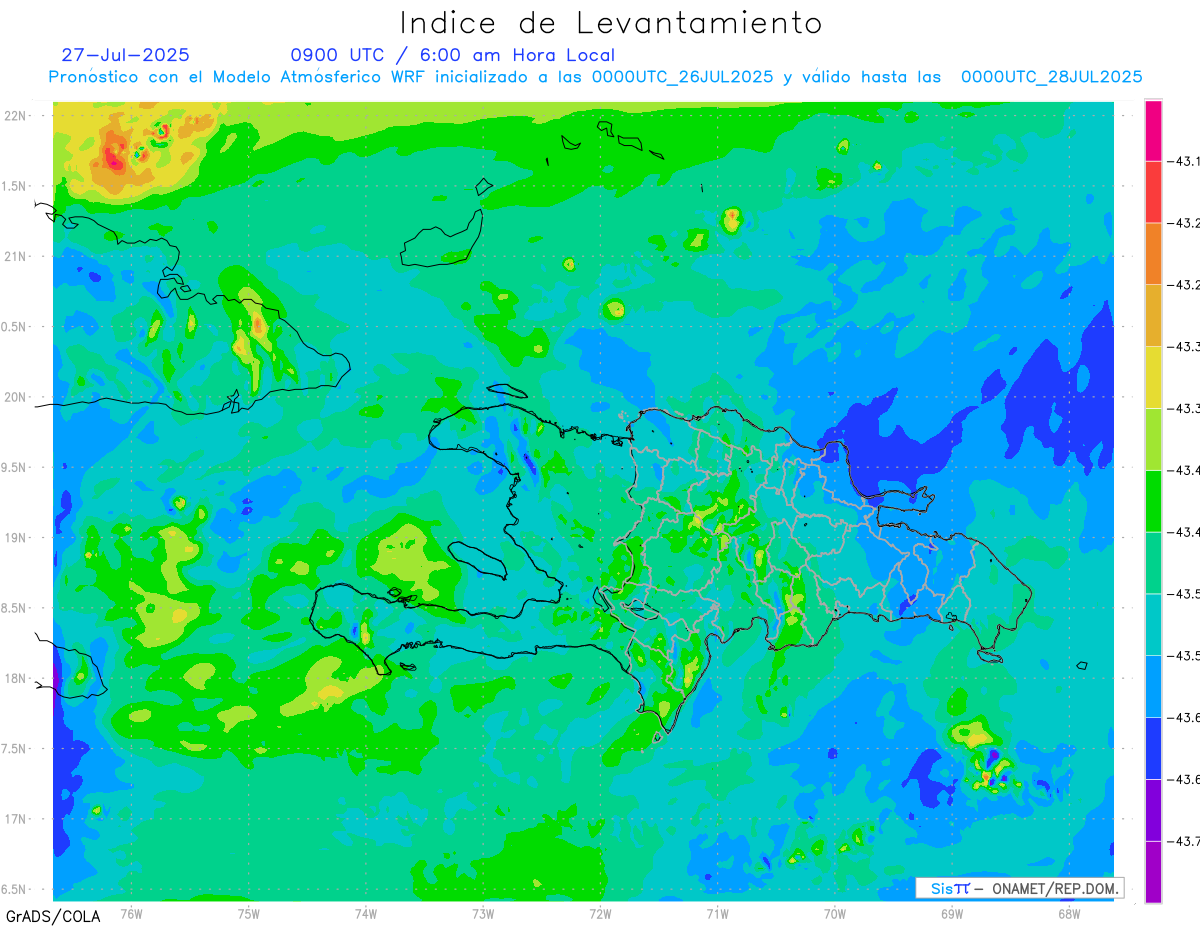
Task: Pick the bright yellow swatch in the colorbar
Action: (1153, 377)
